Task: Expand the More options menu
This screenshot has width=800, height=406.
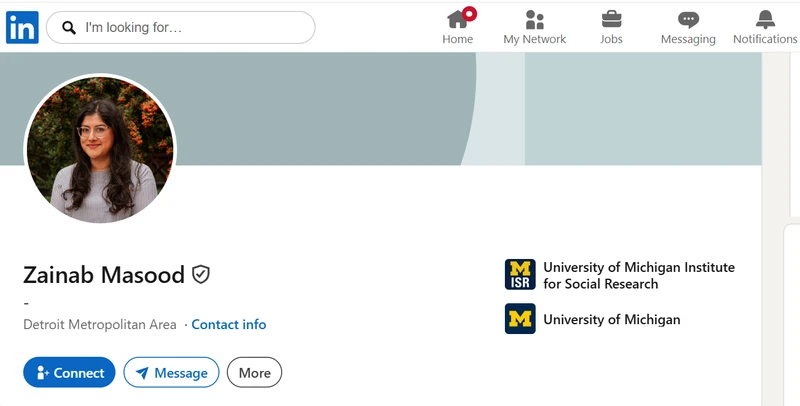Action: [x=254, y=372]
